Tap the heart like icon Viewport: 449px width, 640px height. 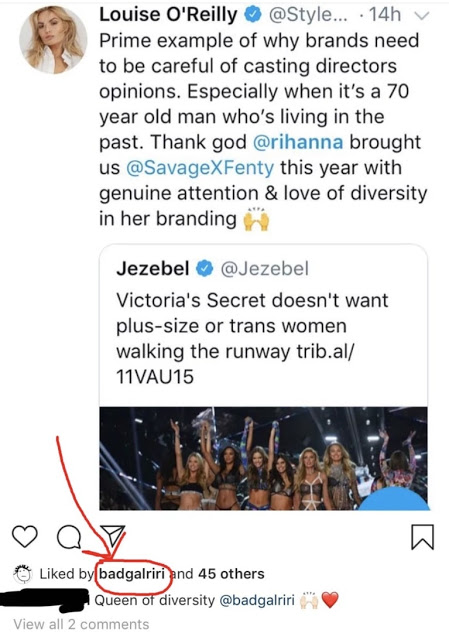point(25,536)
